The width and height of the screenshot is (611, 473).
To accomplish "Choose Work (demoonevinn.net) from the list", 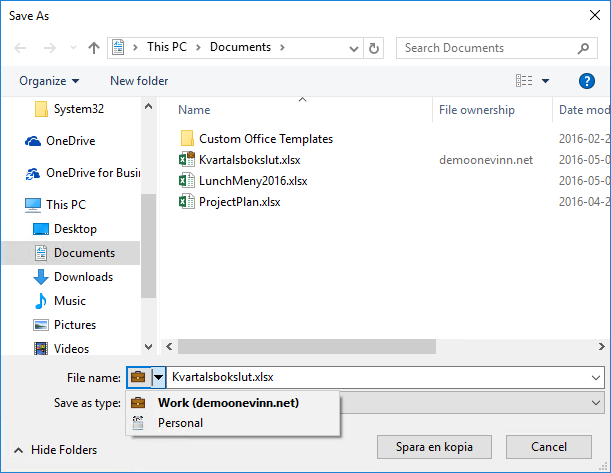I will pyautogui.click(x=228, y=403).
